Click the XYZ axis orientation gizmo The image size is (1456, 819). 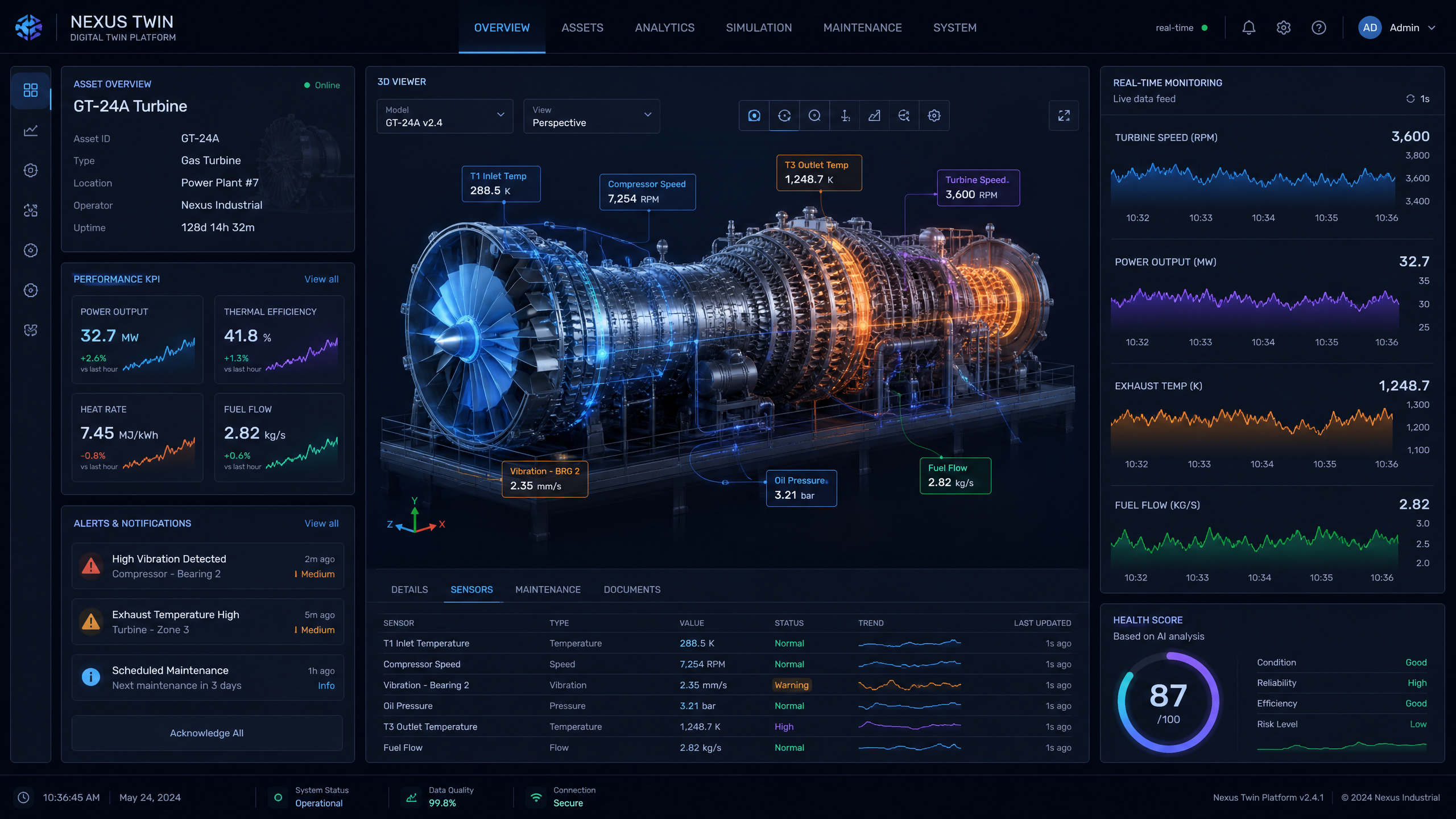click(416, 516)
